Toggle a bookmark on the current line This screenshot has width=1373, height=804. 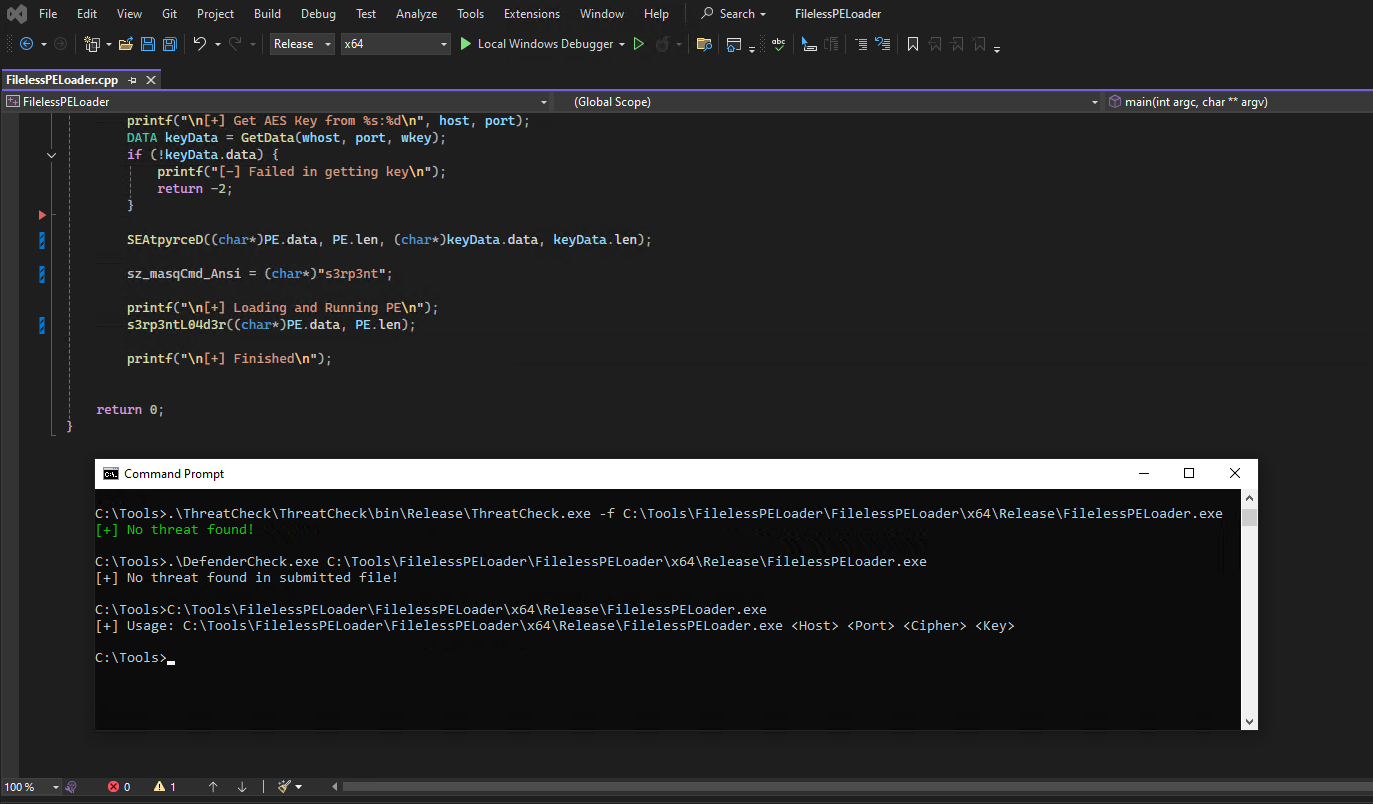tap(913, 44)
